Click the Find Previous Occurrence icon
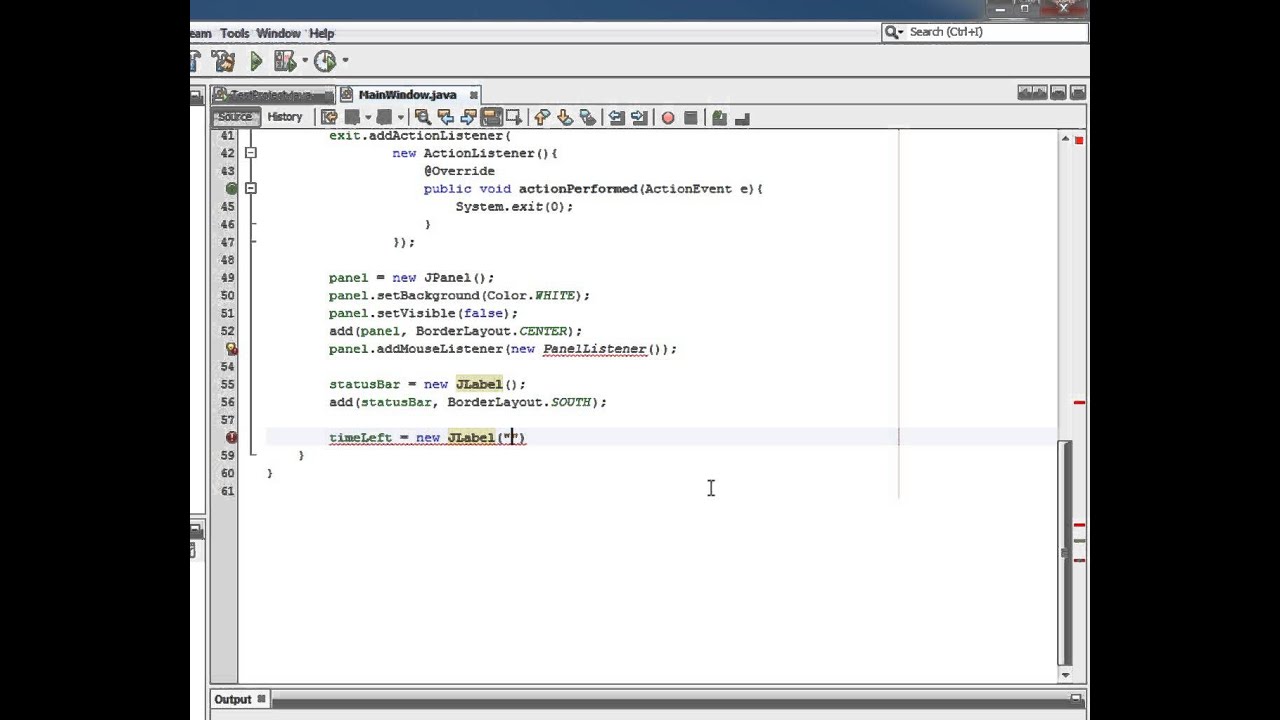 click(446, 118)
